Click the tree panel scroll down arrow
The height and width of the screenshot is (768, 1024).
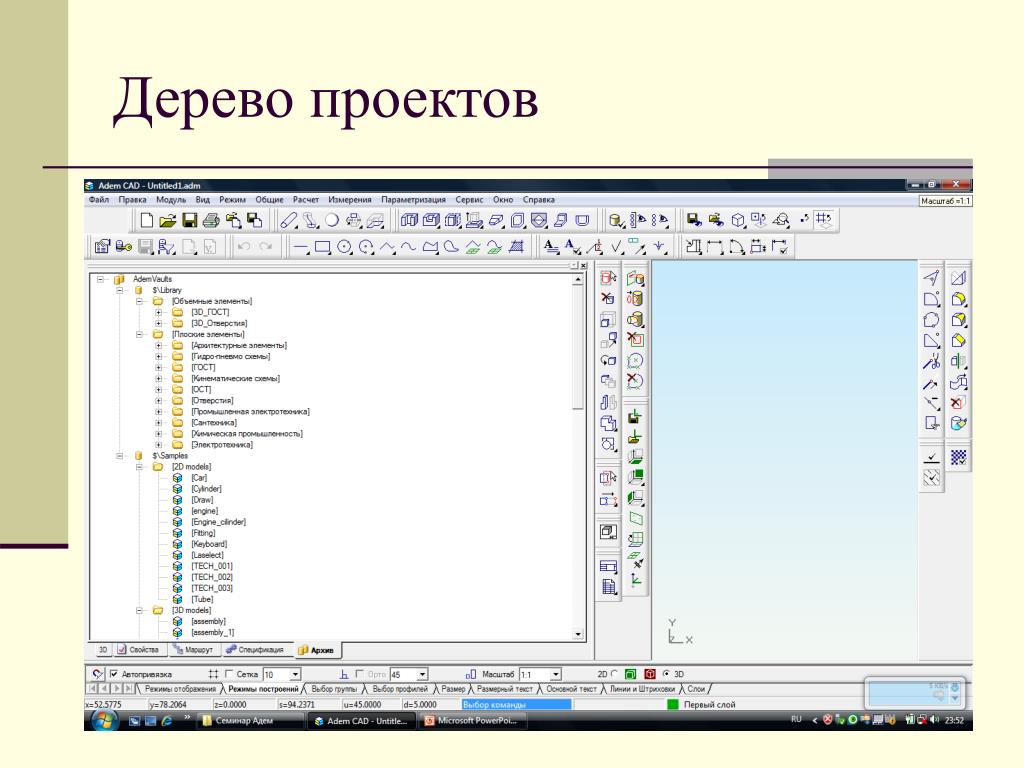coord(578,635)
